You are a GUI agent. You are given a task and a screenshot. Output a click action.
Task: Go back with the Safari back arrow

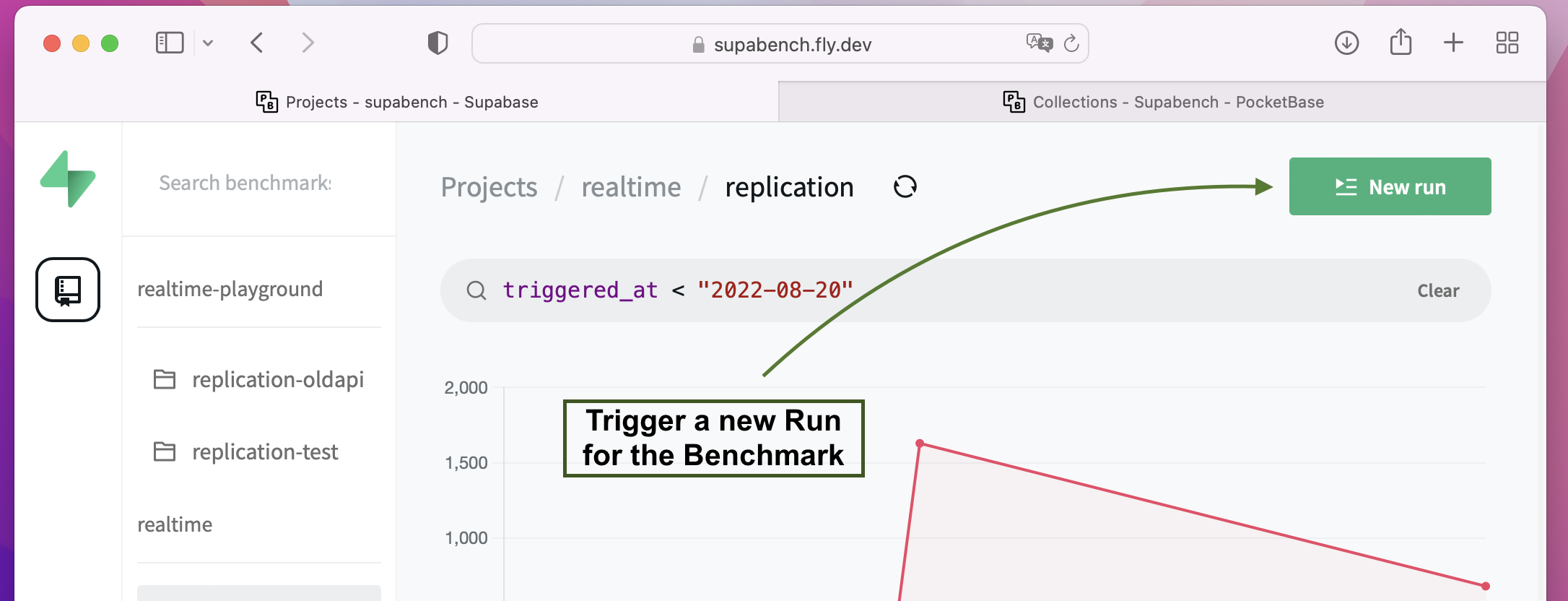pos(257,43)
